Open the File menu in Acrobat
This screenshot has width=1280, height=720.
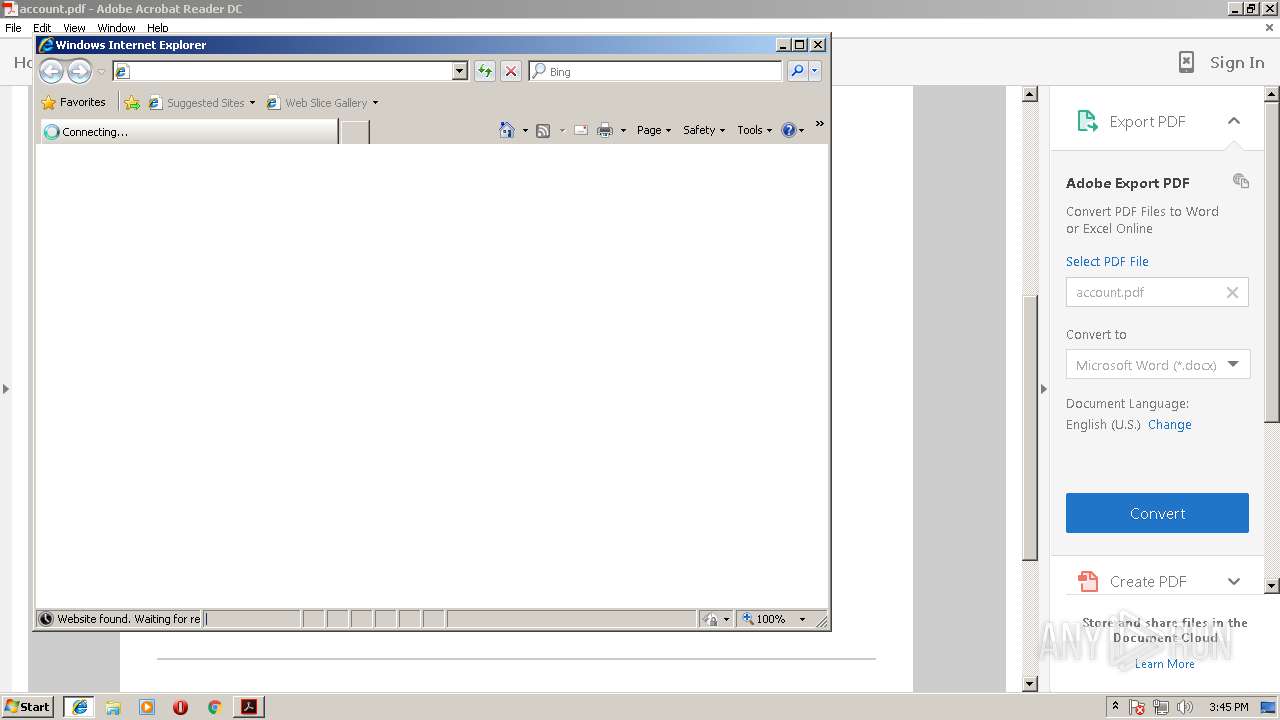13,28
